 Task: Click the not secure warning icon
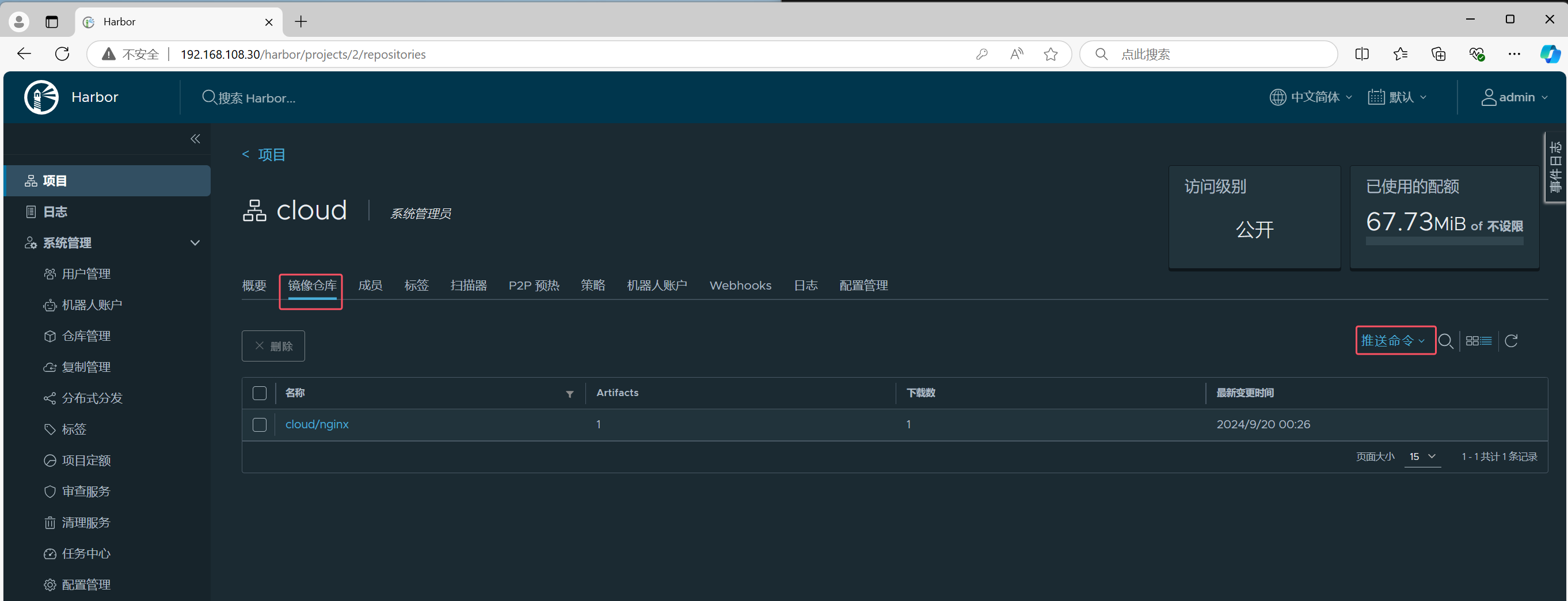click(109, 54)
